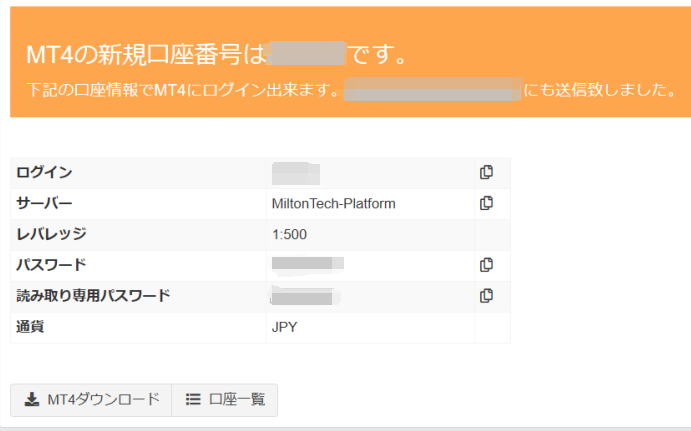Image resolution: width=691 pixels, height=431 pixels.
Task: Click the JPY currency value
Action: [285, 327]
